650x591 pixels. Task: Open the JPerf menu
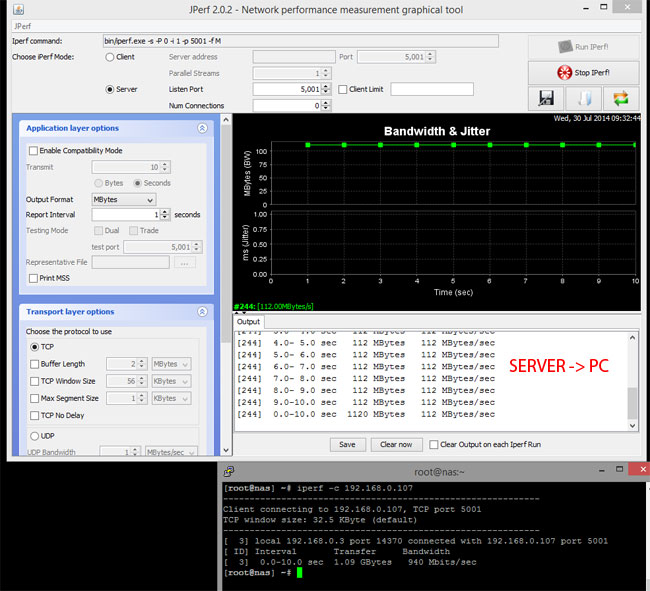[22, 26]
